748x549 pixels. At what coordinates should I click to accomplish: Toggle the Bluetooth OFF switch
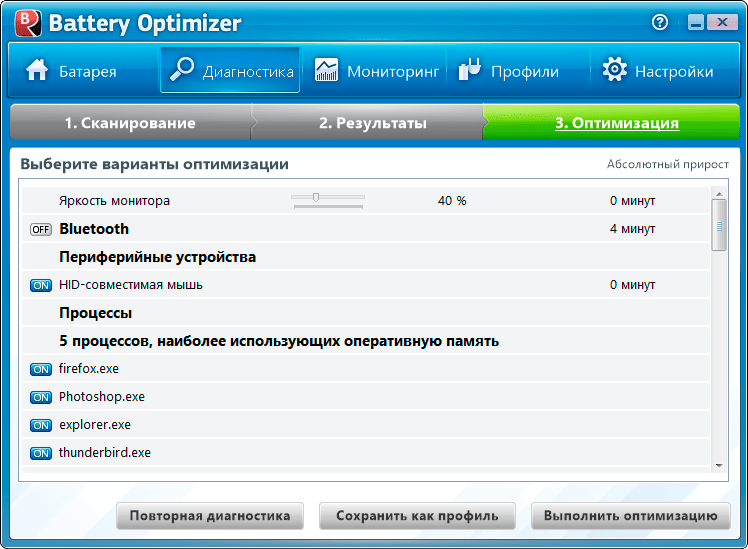pos(41,230)
